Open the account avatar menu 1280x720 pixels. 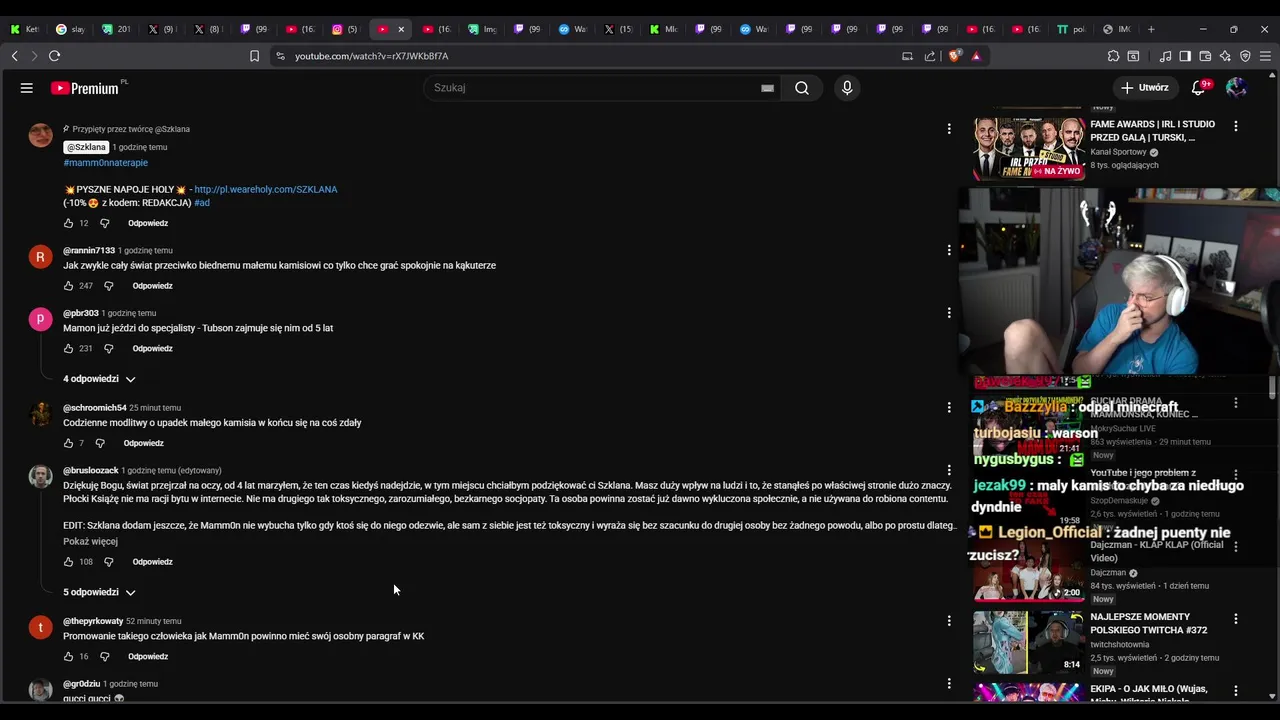[x=1236, y=88]
